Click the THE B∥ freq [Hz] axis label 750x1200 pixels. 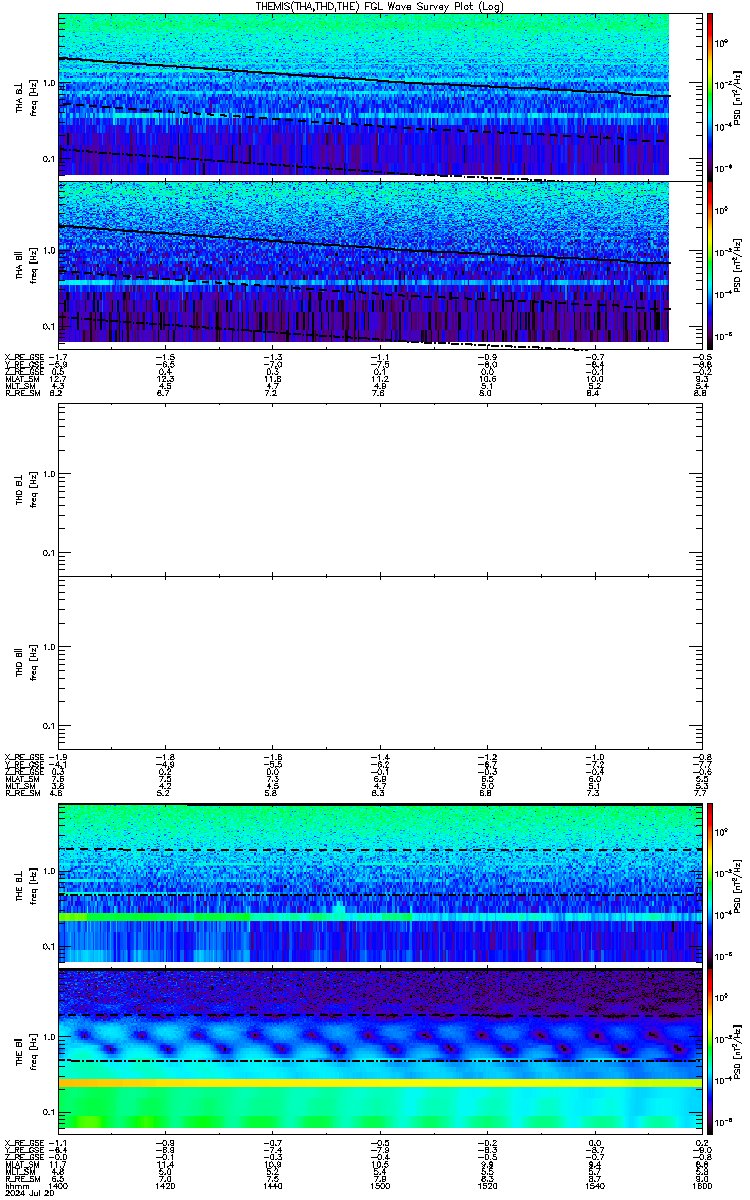pyautogui.click(x=34, y=1050)
